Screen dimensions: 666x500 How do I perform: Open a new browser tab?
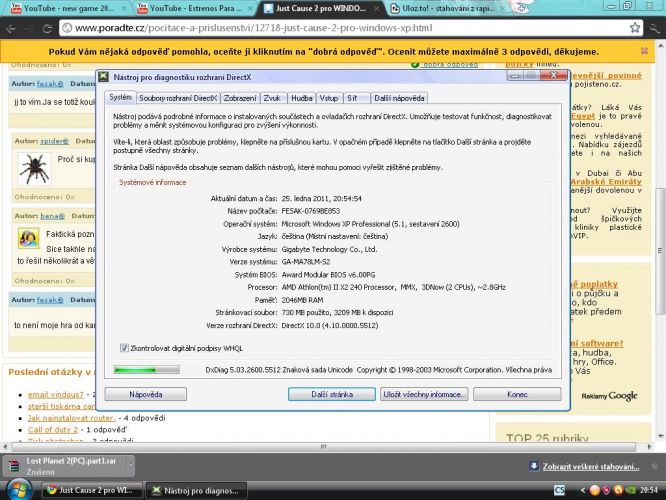coord(521,8)
